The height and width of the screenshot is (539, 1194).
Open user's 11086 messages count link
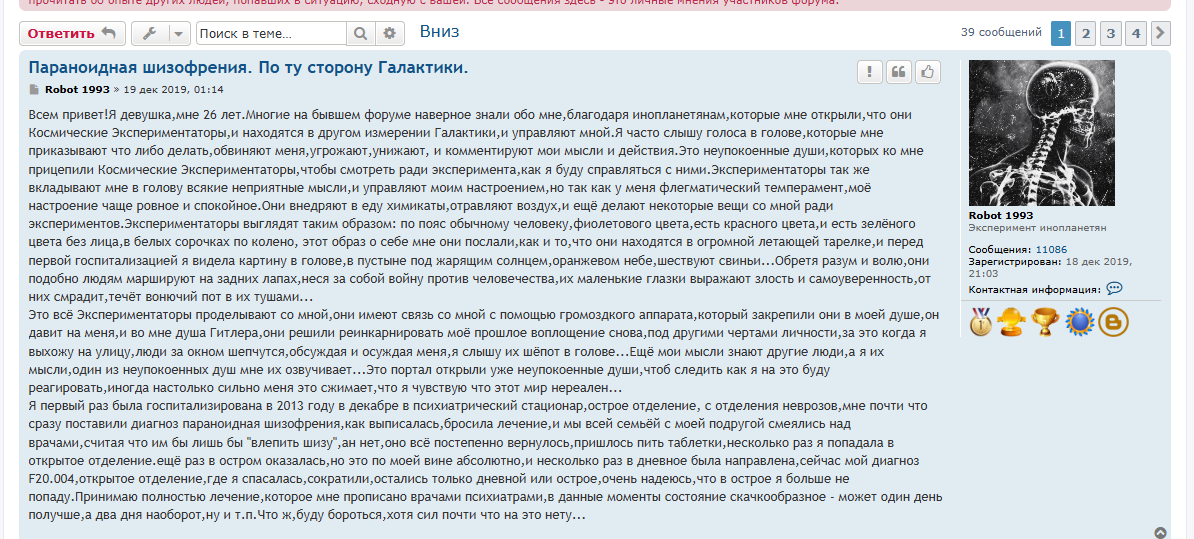tap(1051, 250)
